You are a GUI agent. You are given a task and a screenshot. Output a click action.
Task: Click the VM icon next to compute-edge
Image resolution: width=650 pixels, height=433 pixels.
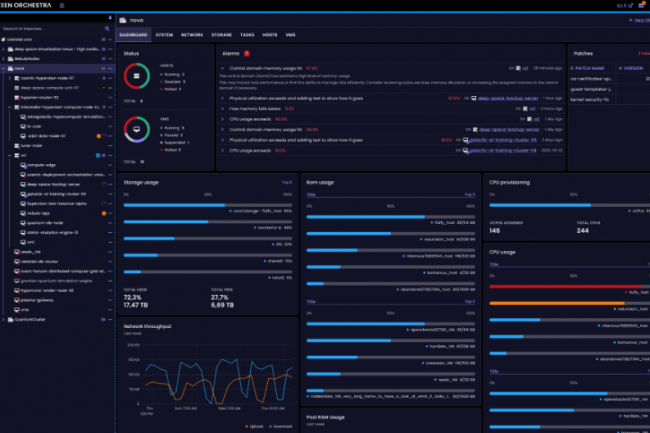[22, 163]
